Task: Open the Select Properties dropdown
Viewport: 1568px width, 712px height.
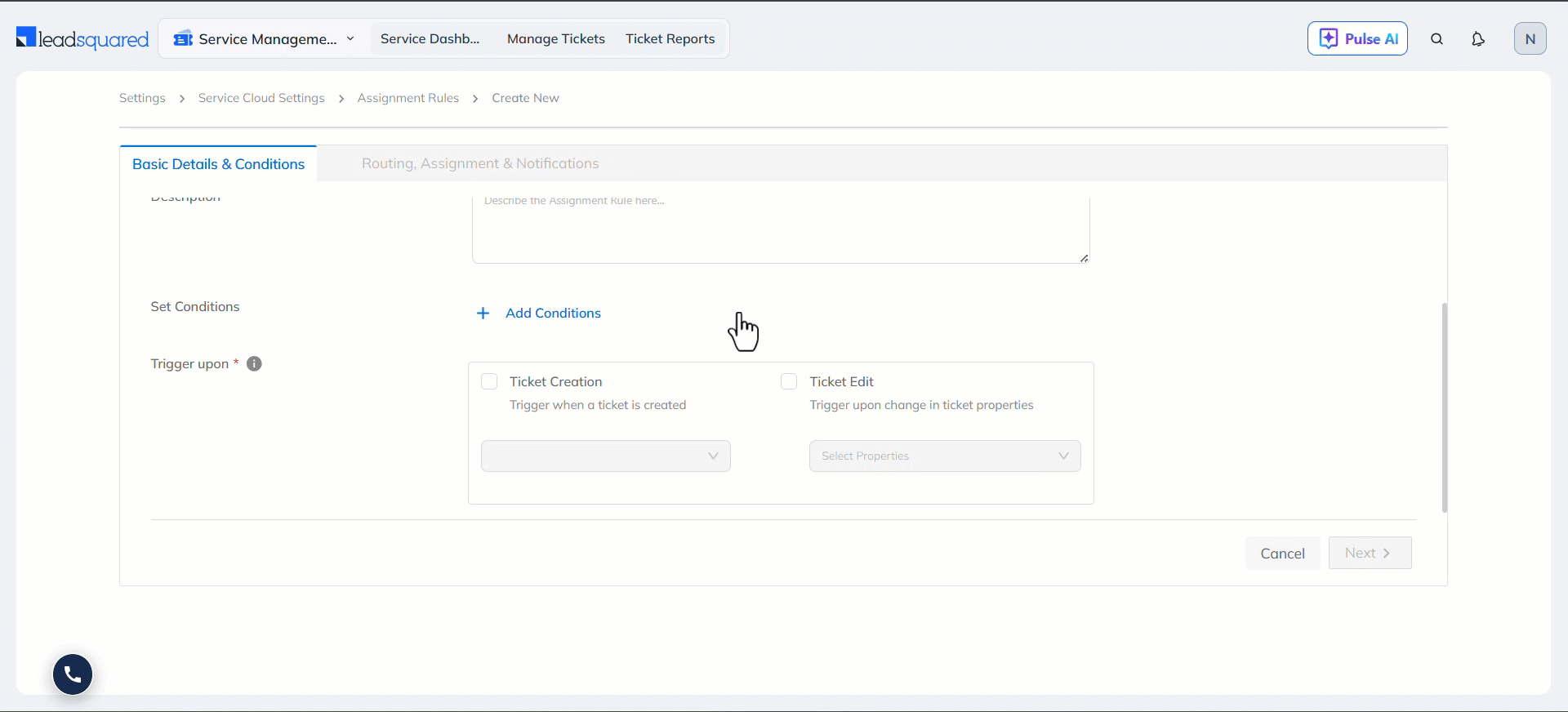Action: [x=944, y=456]
